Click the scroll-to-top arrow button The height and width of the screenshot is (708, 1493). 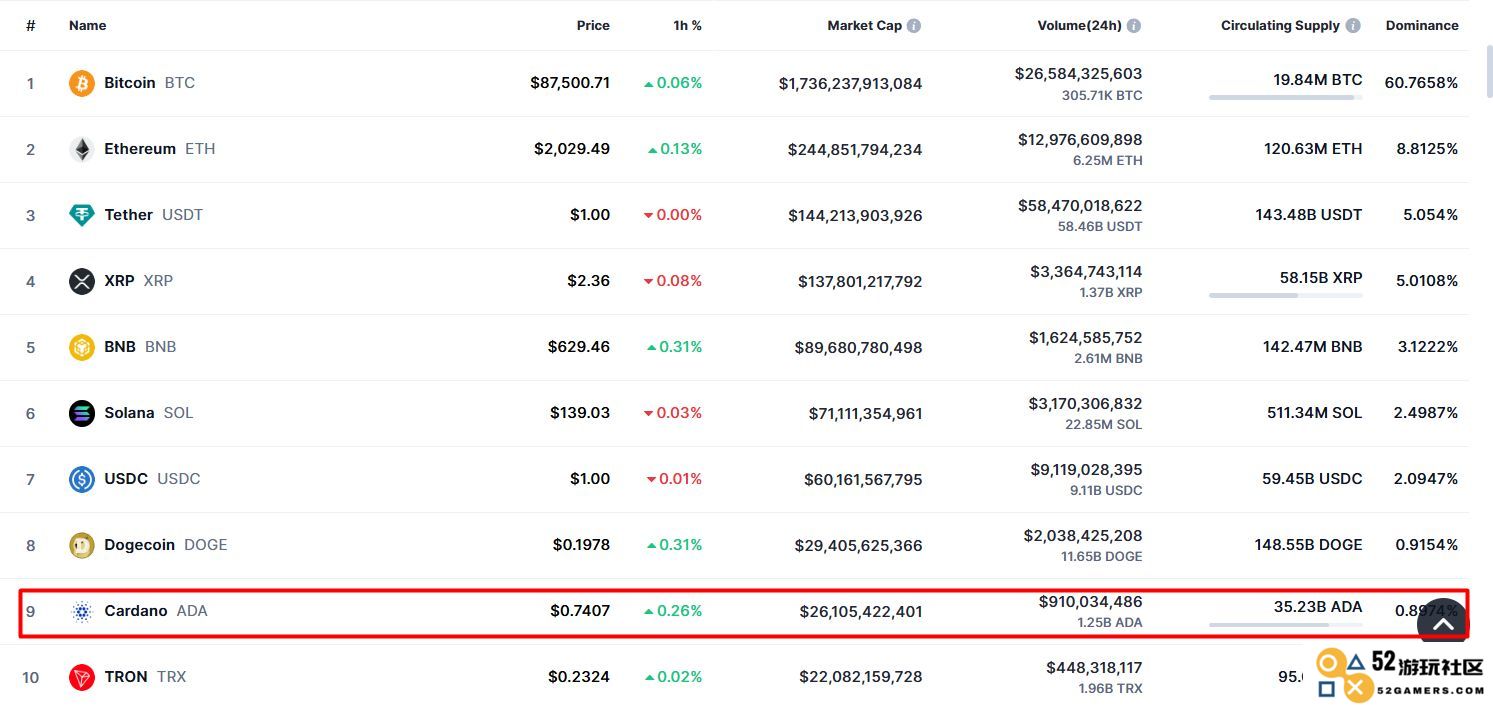tap(1442, 623)
